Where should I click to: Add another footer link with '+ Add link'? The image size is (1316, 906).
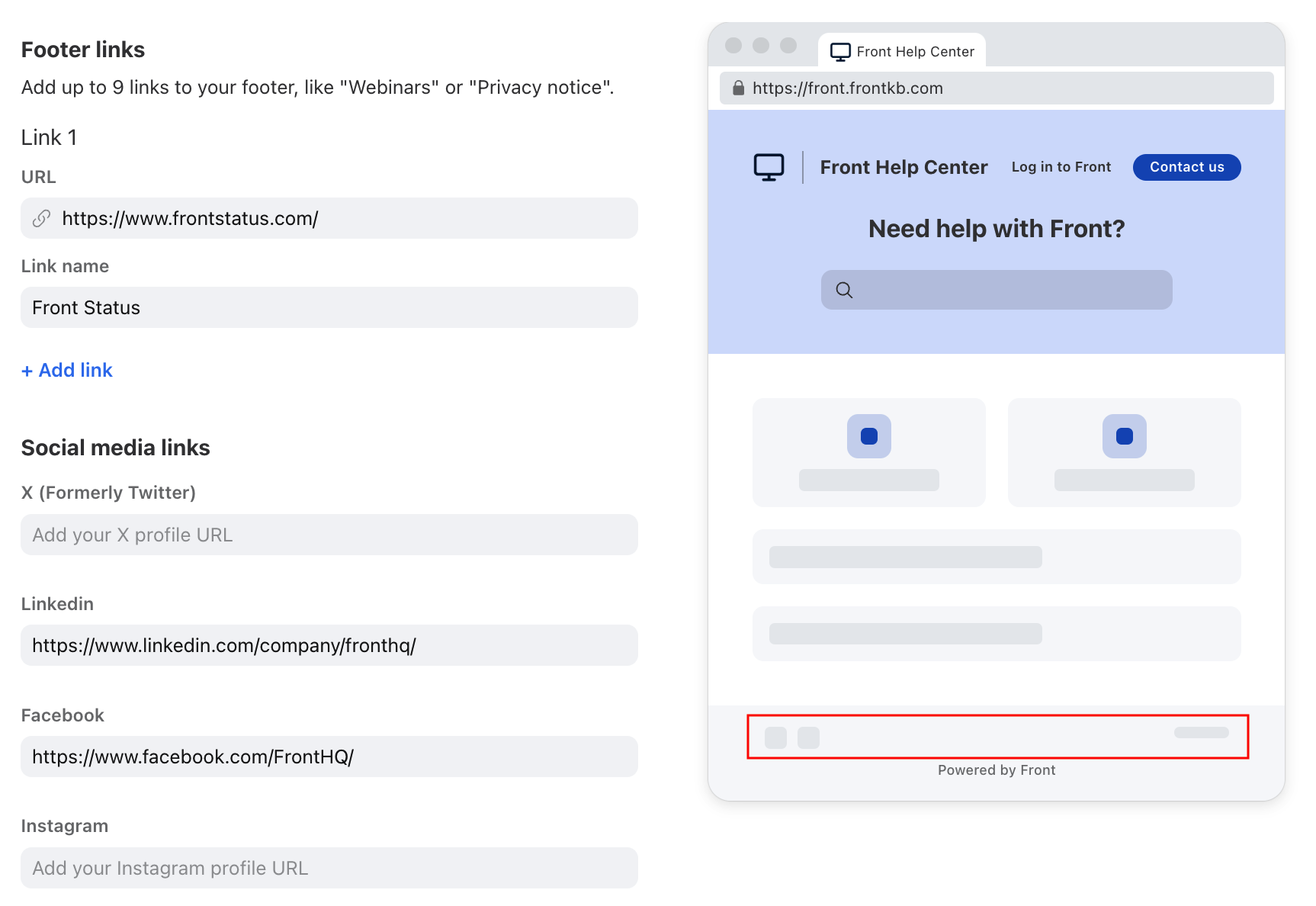click(67, 370)
